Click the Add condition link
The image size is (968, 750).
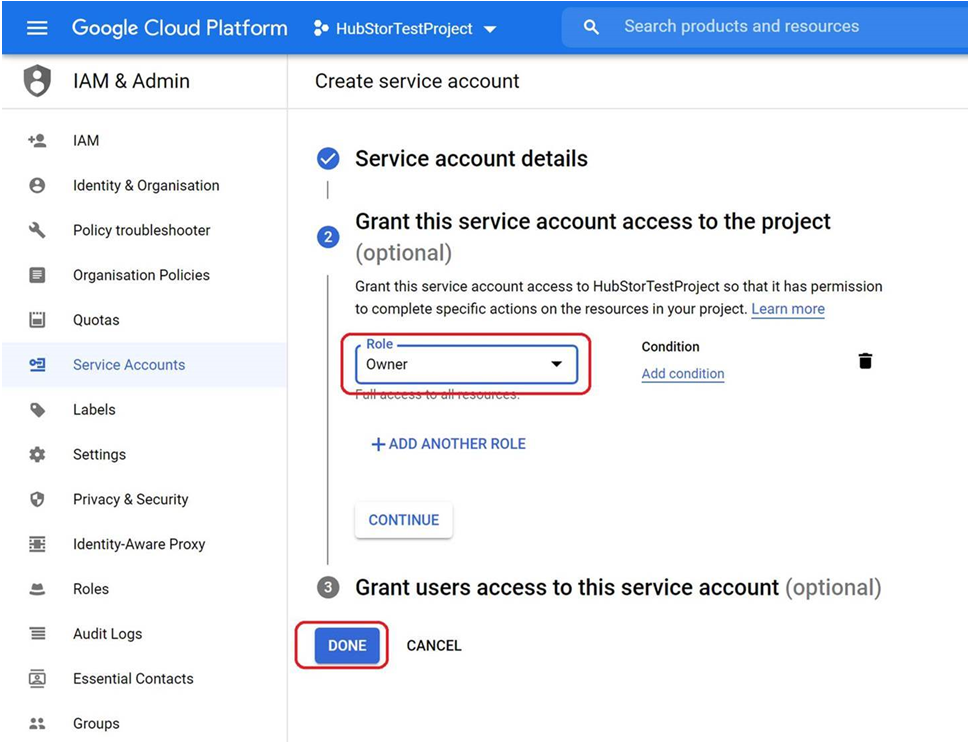point(683,373)
